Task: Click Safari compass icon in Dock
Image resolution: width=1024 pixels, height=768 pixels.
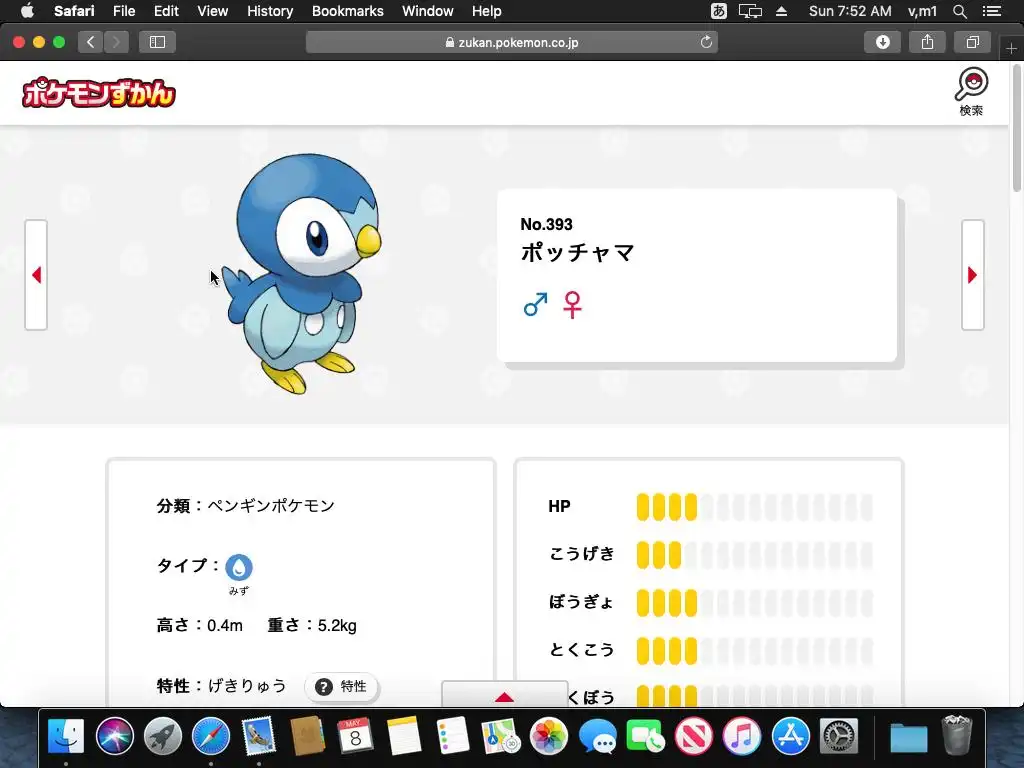Action: [210, 736]
